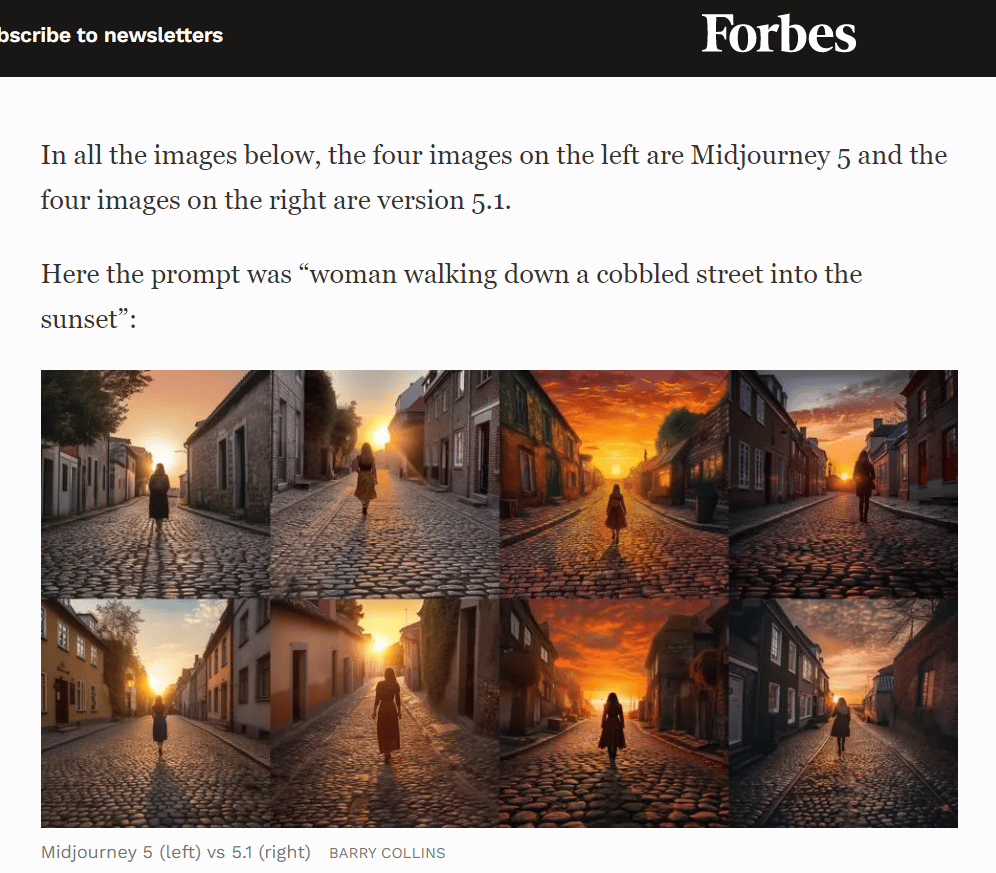Image resolution: width=996 pixels, height=873 pixels.
Task: Select the top image of the woman in a floral skirt
Action: click(x=385, y=484)
